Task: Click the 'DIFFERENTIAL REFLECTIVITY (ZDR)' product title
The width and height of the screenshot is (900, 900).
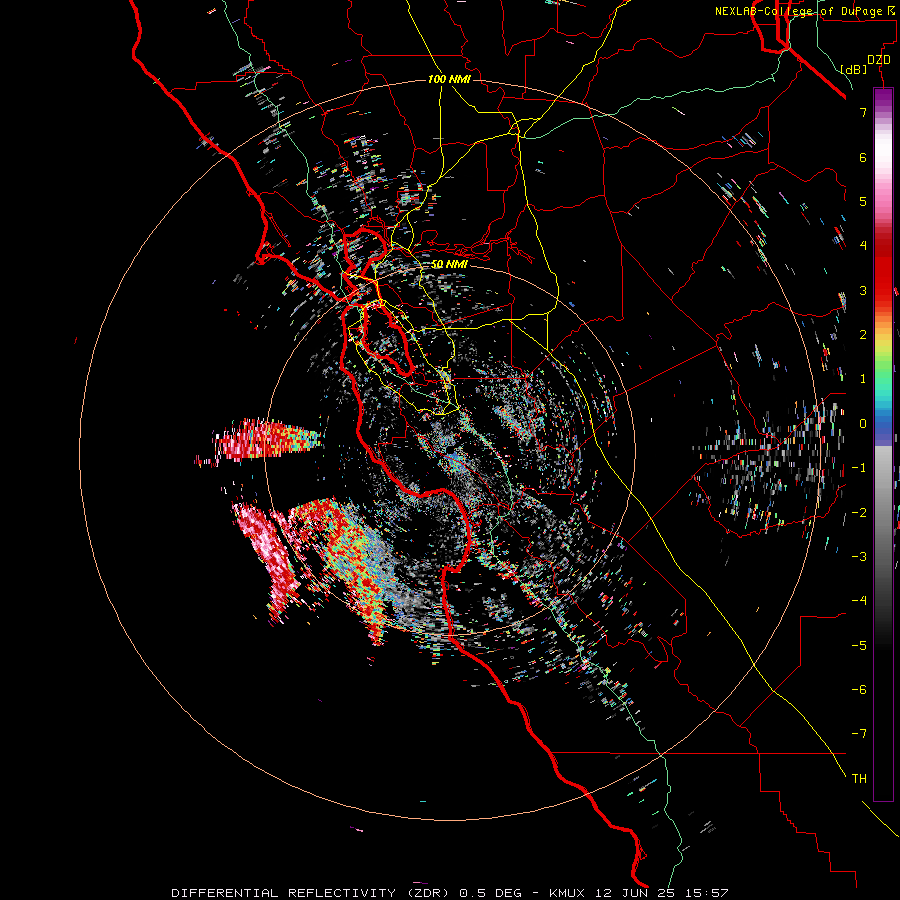Action: click(313, 893)
